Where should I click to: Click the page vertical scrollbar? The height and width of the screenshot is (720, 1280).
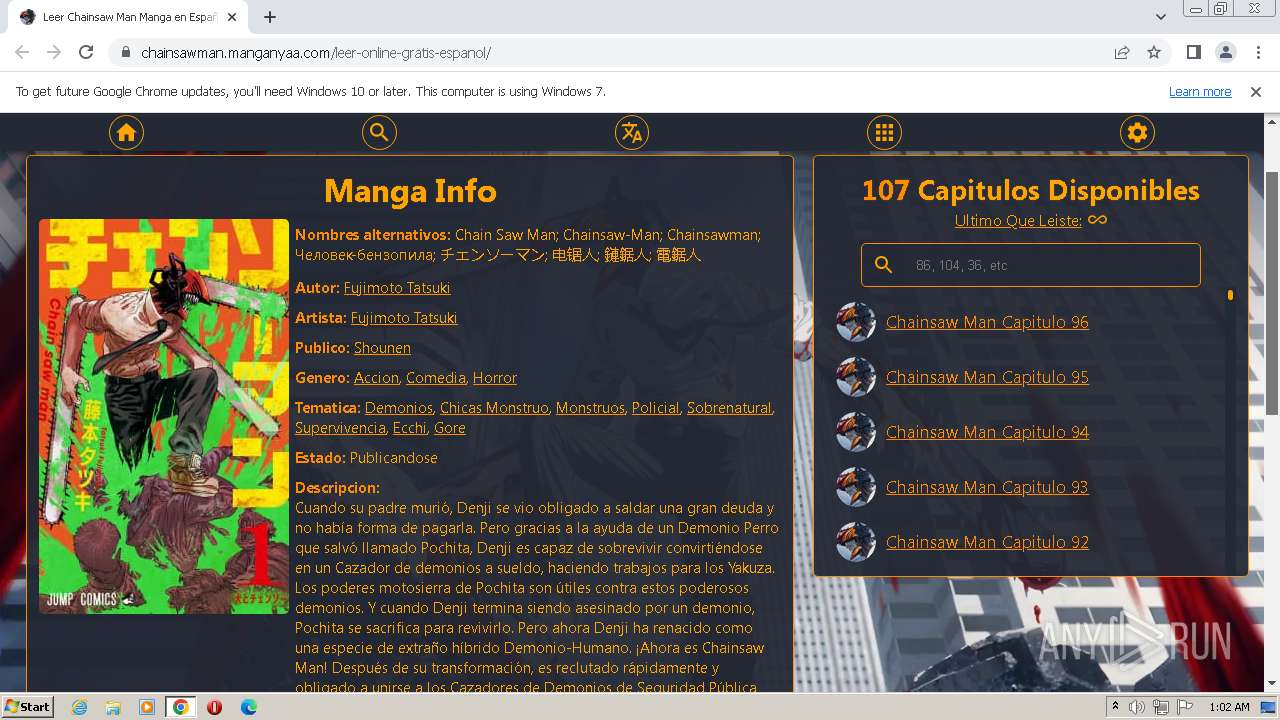[1272, 294]
